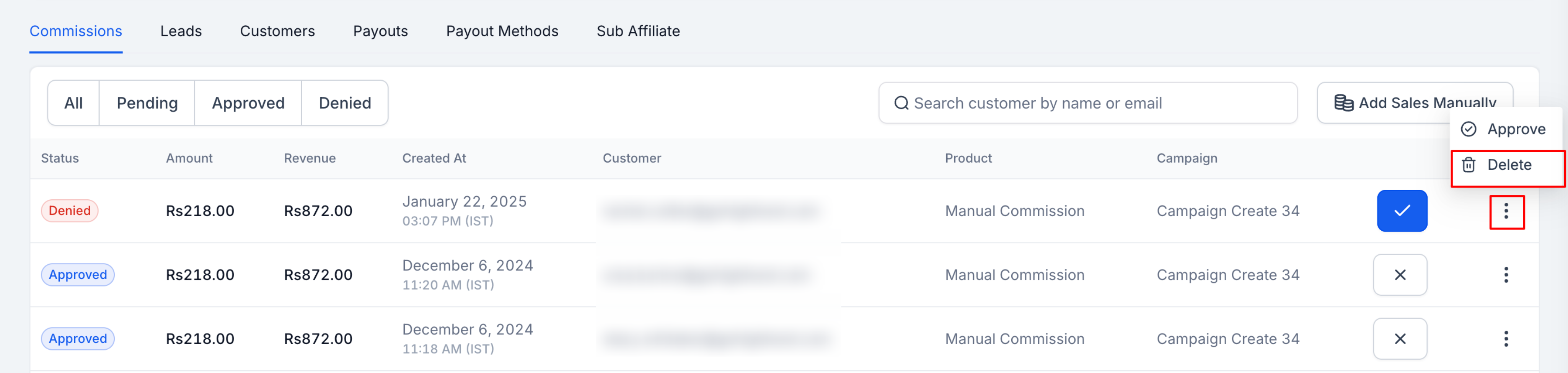1568x373 pixels.
Task: Switch to the Leads tab
Action: (181, 31)
